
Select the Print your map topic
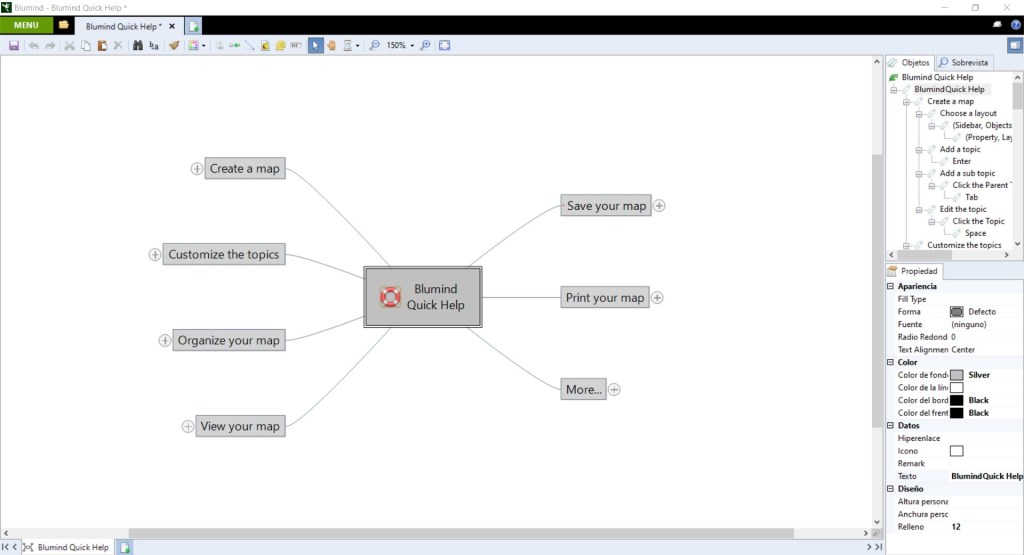click(604, 297)
